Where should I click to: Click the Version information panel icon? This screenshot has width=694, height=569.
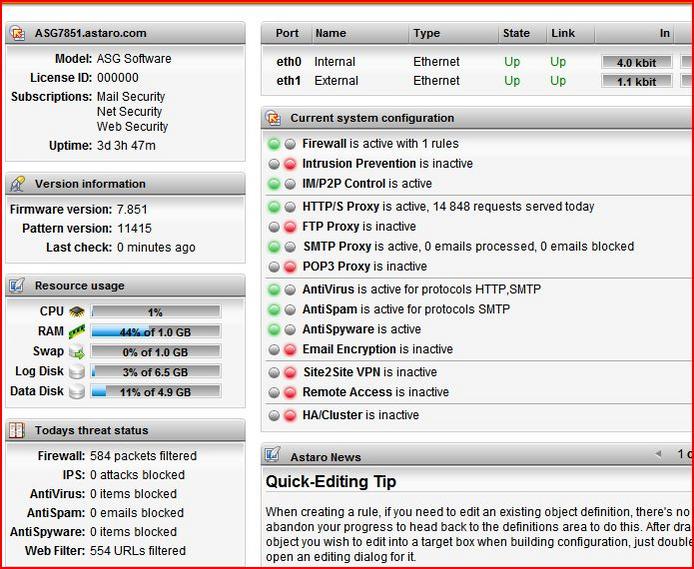point(17,184)
